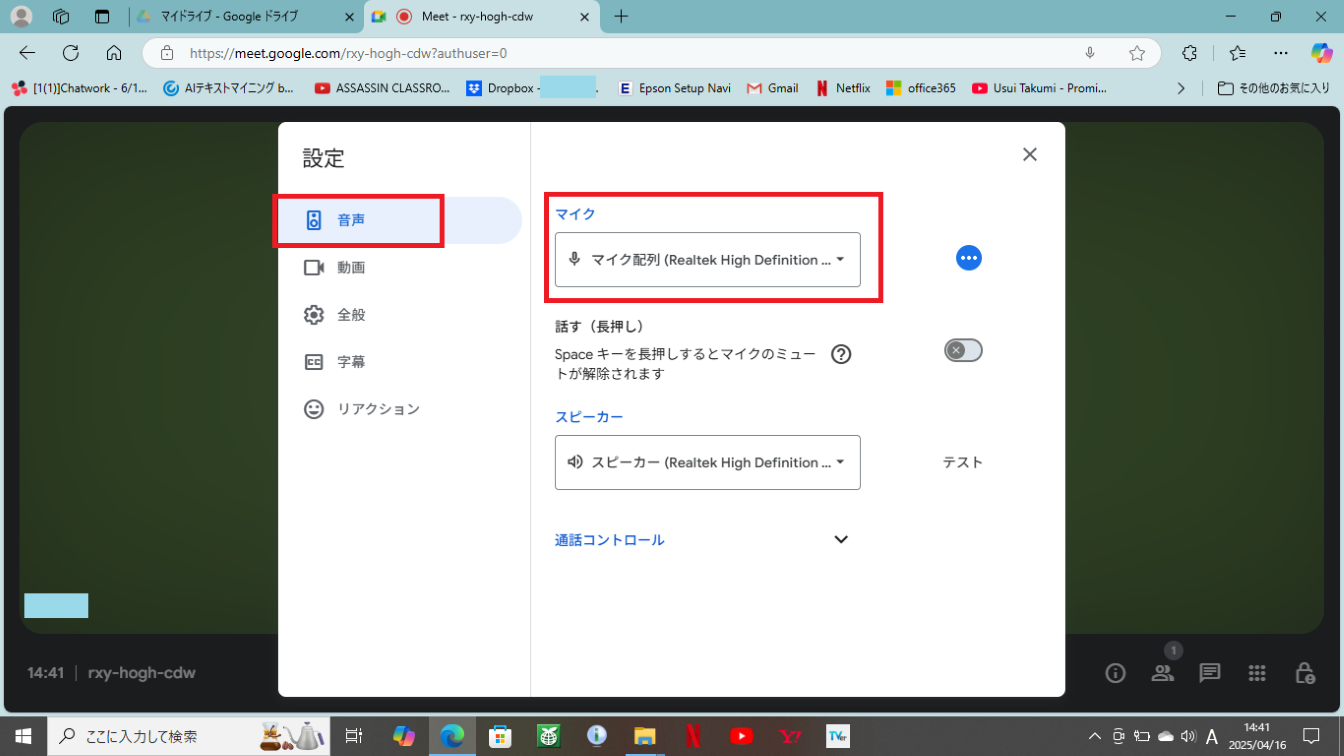Select the 全般 settings tab
1344x756 pixels.
tap(351, 315)
